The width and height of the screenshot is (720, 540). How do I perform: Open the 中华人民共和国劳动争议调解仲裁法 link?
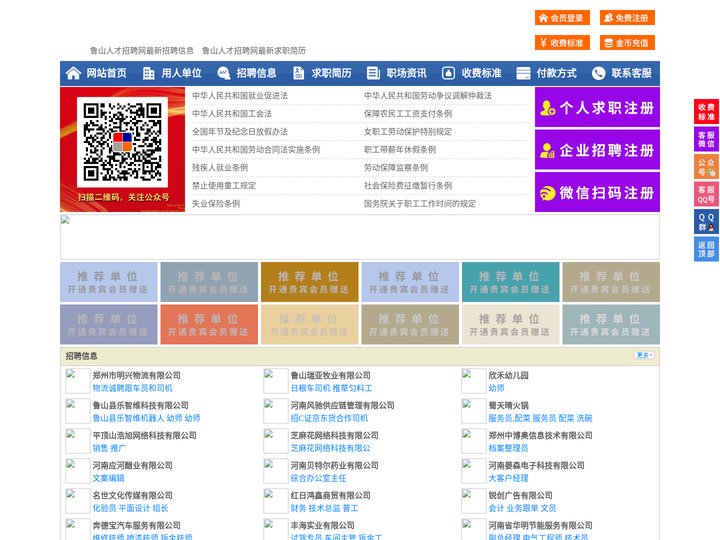pyautogui.click(x=428, y=96)
